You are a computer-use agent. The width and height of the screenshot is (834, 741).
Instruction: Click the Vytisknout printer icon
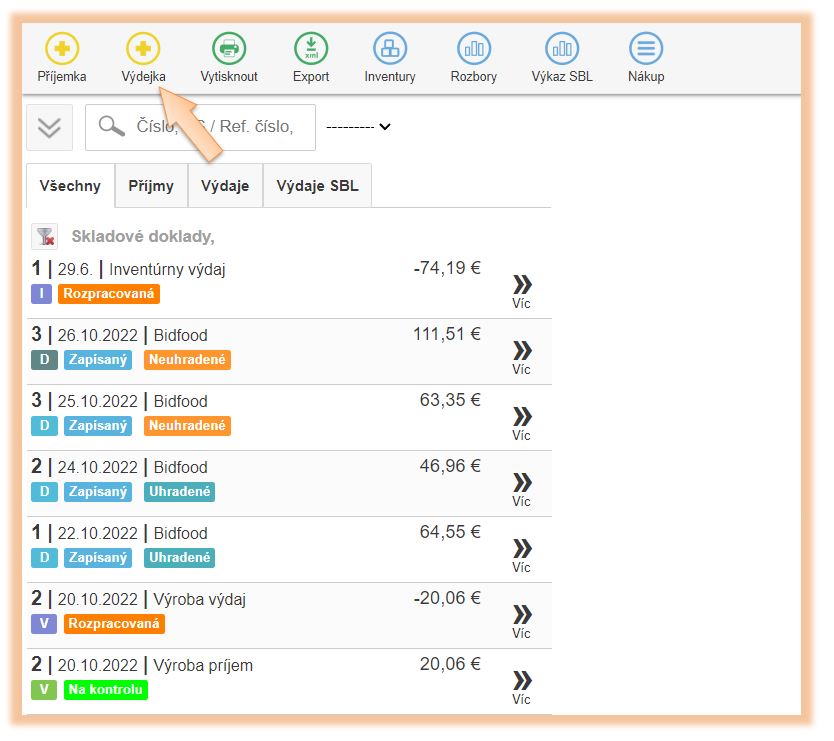point(229,48)
